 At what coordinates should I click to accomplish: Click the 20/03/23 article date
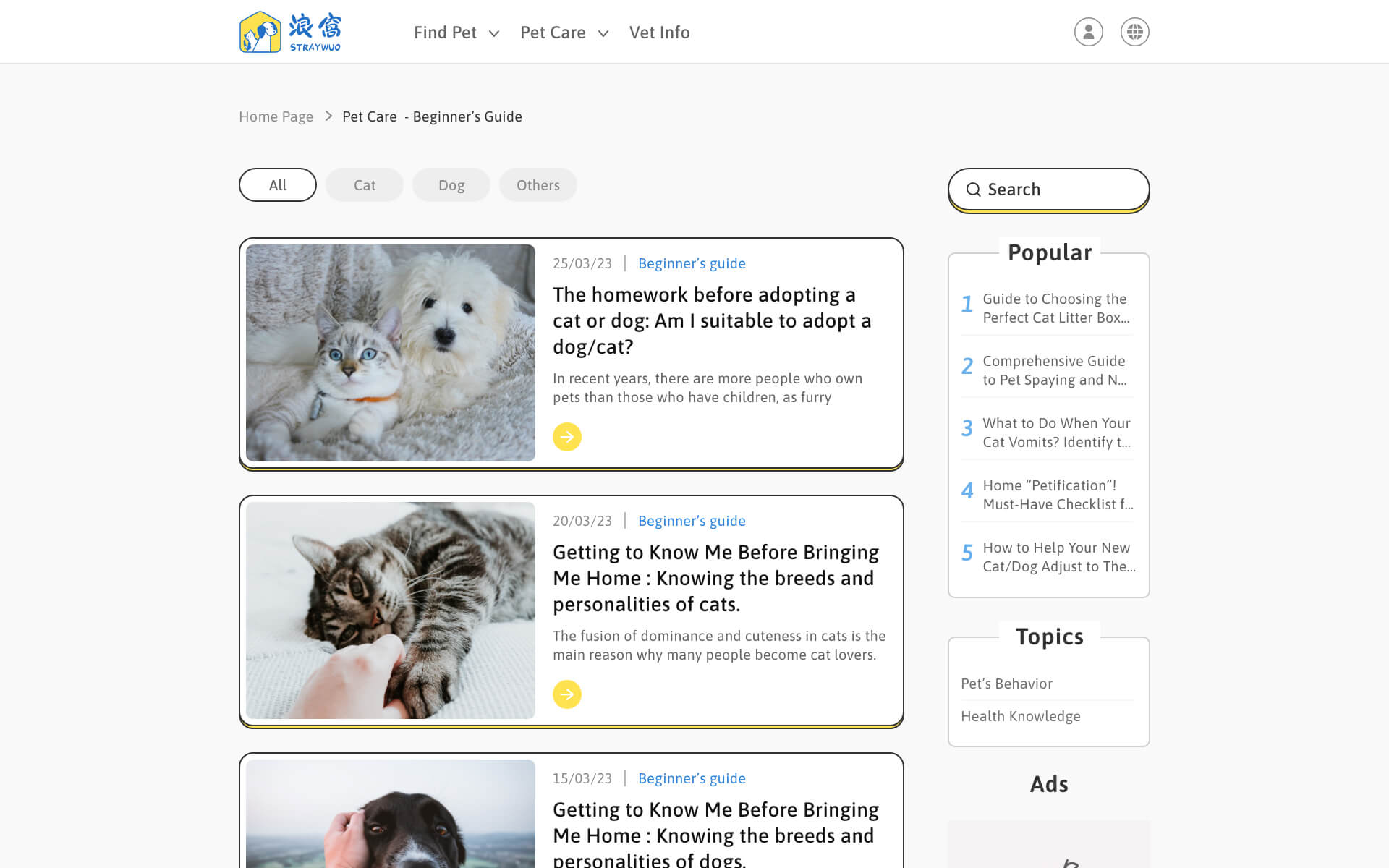point(582,521)
